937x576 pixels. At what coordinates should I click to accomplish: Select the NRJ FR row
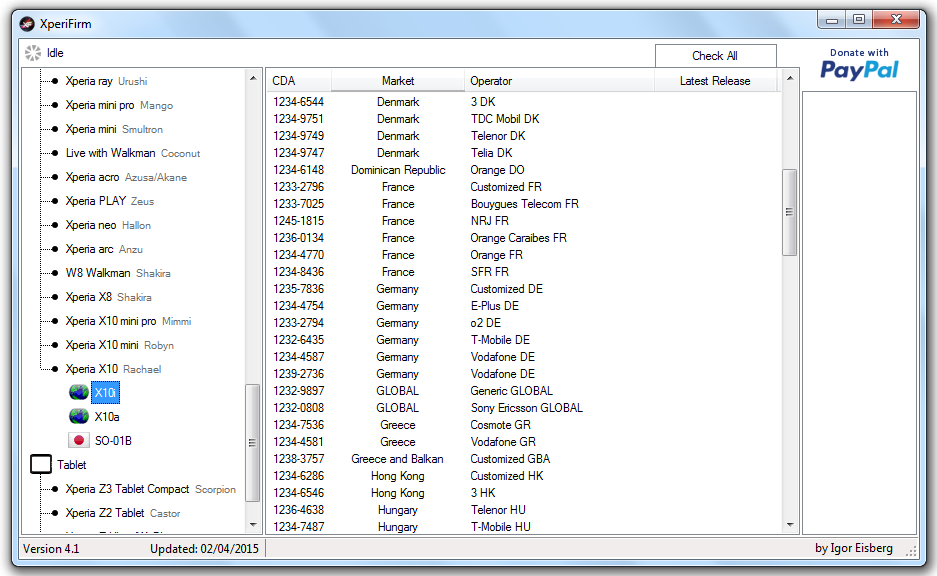(x=523, y=221)
